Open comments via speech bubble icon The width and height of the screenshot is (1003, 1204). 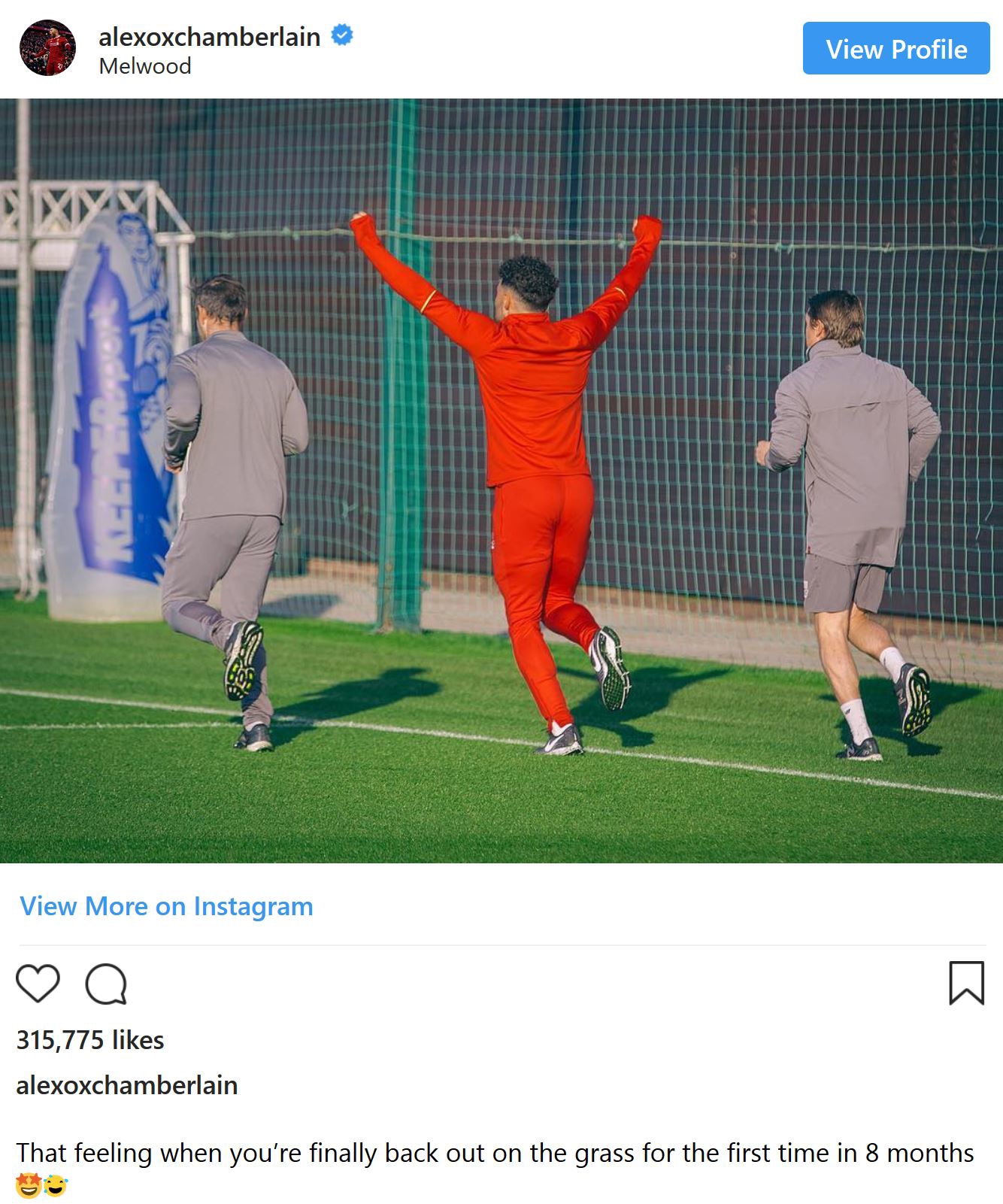click(106, 984)
